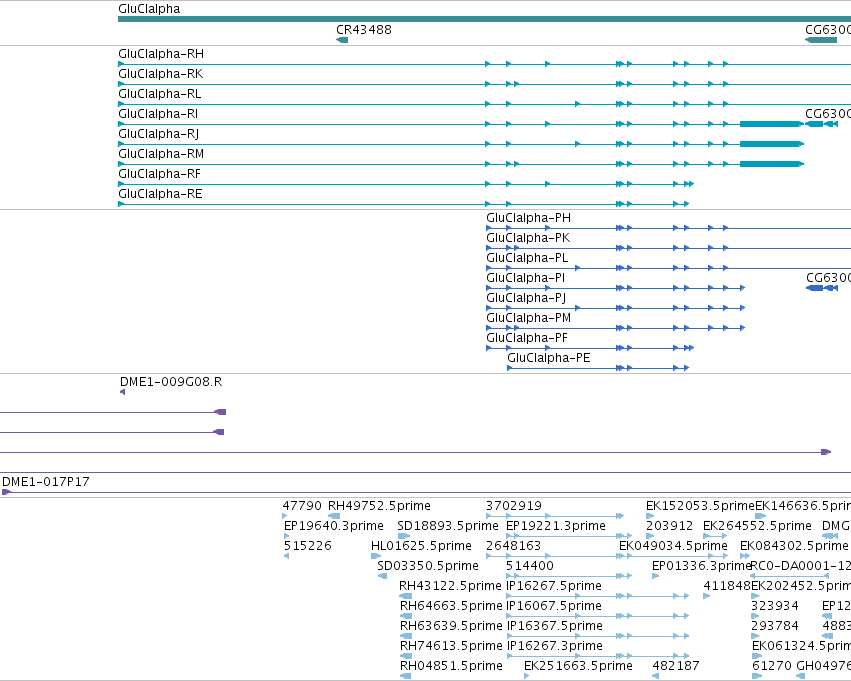This screenshot has width=851, height=681.
Task: Click the DME1-017P17 label
Action: [x=46, y=482]
